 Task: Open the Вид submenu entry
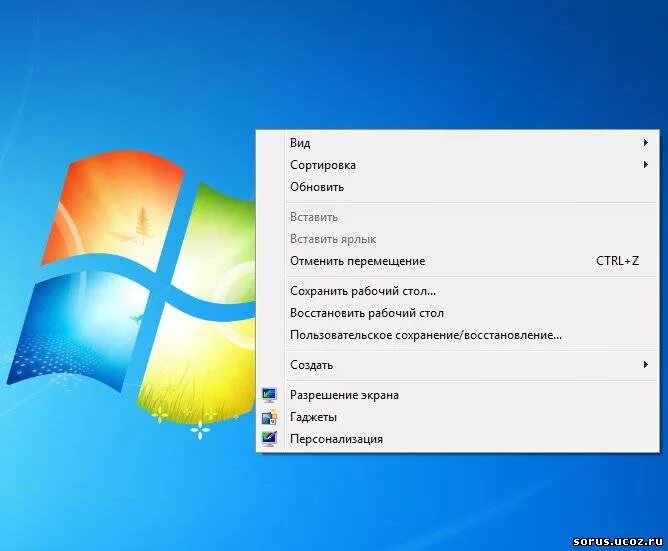457,143
